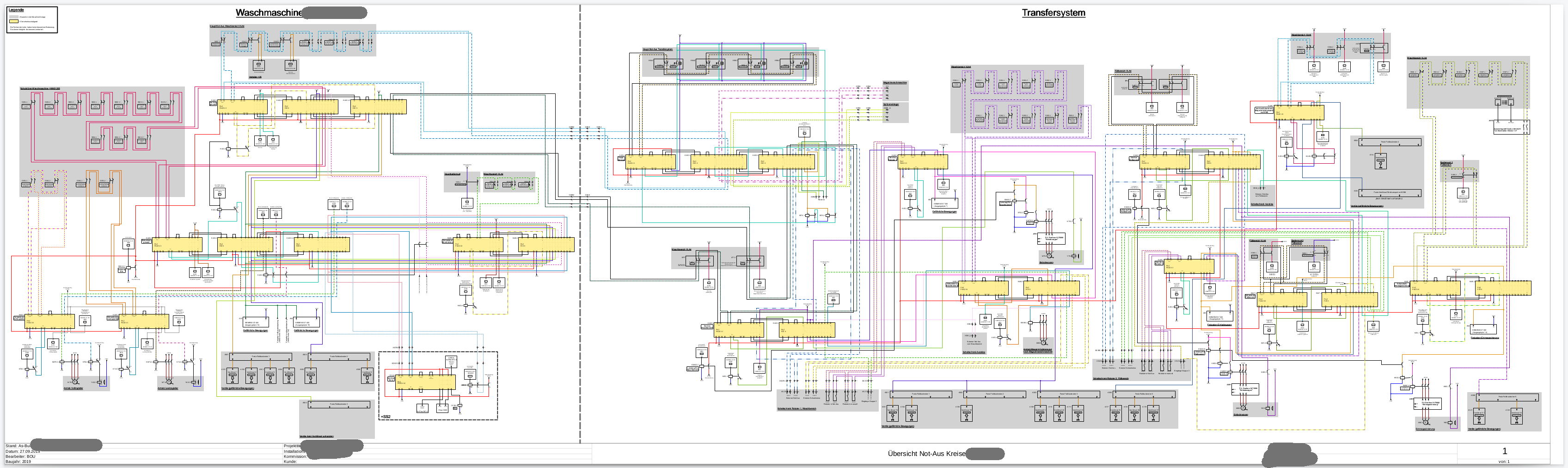
Task: Click the Transfersystem heading
Action: [x=1053, y=13]
